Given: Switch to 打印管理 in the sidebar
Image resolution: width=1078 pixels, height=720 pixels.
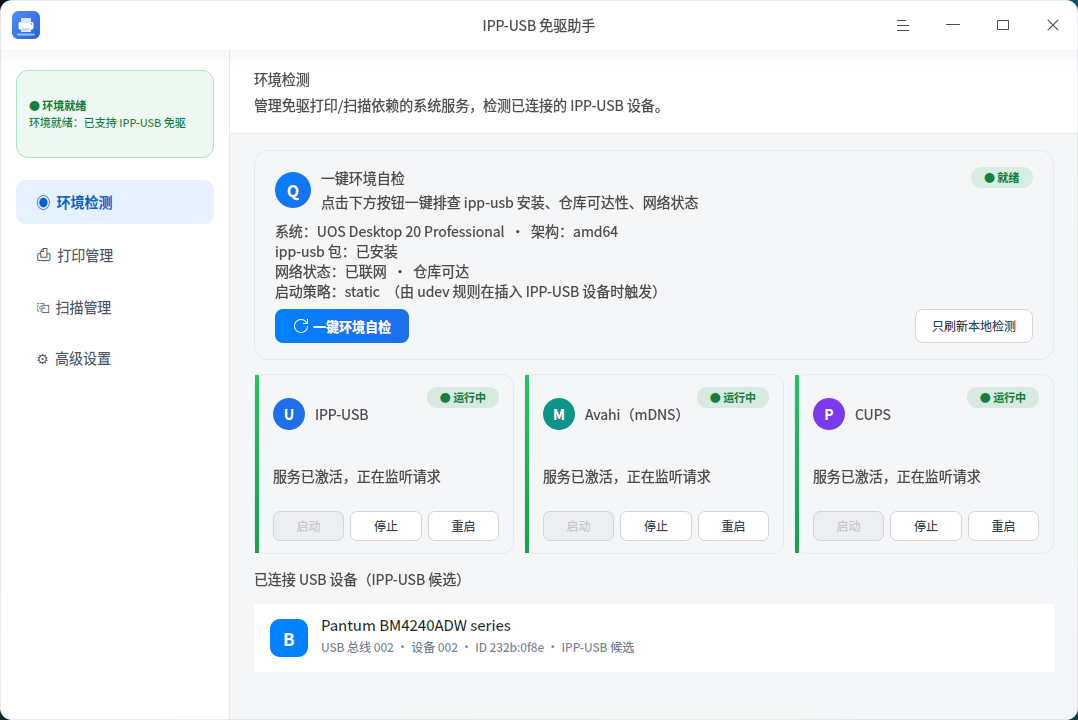Looking at the screenshot, I should pos(115,255).
